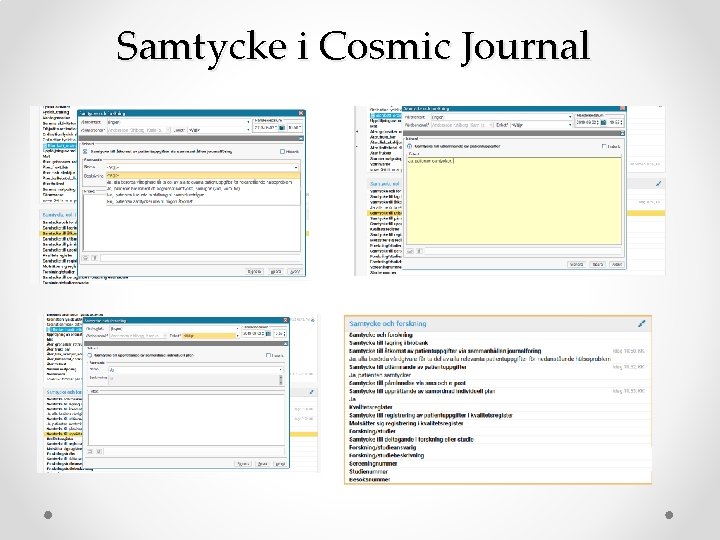Close the top-right dialog with its X icon

[x=622, y=108]
